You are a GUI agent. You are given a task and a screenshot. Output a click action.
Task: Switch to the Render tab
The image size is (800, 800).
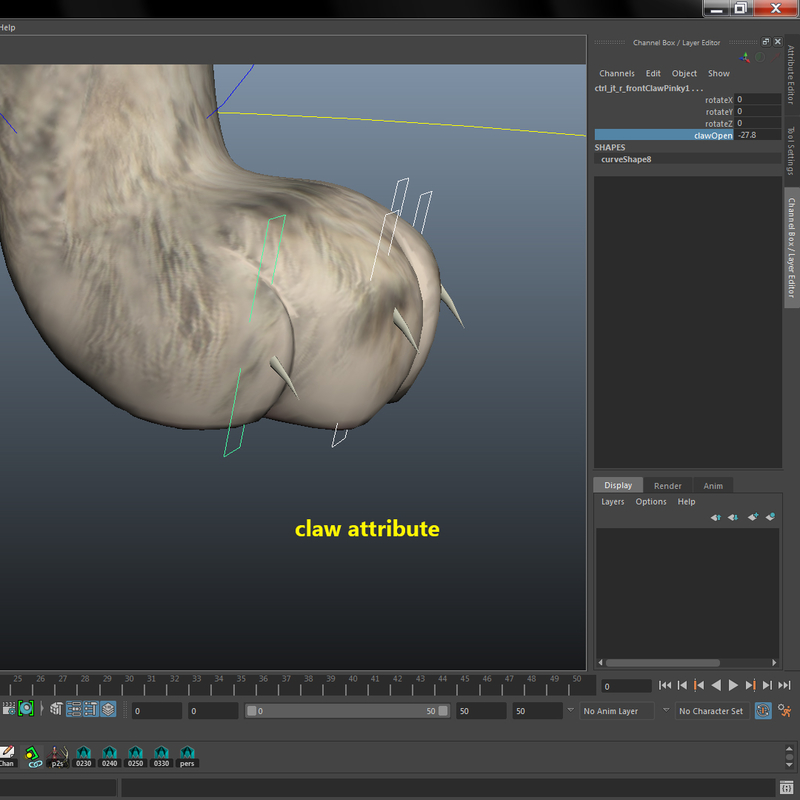click(x=667, y=485)
